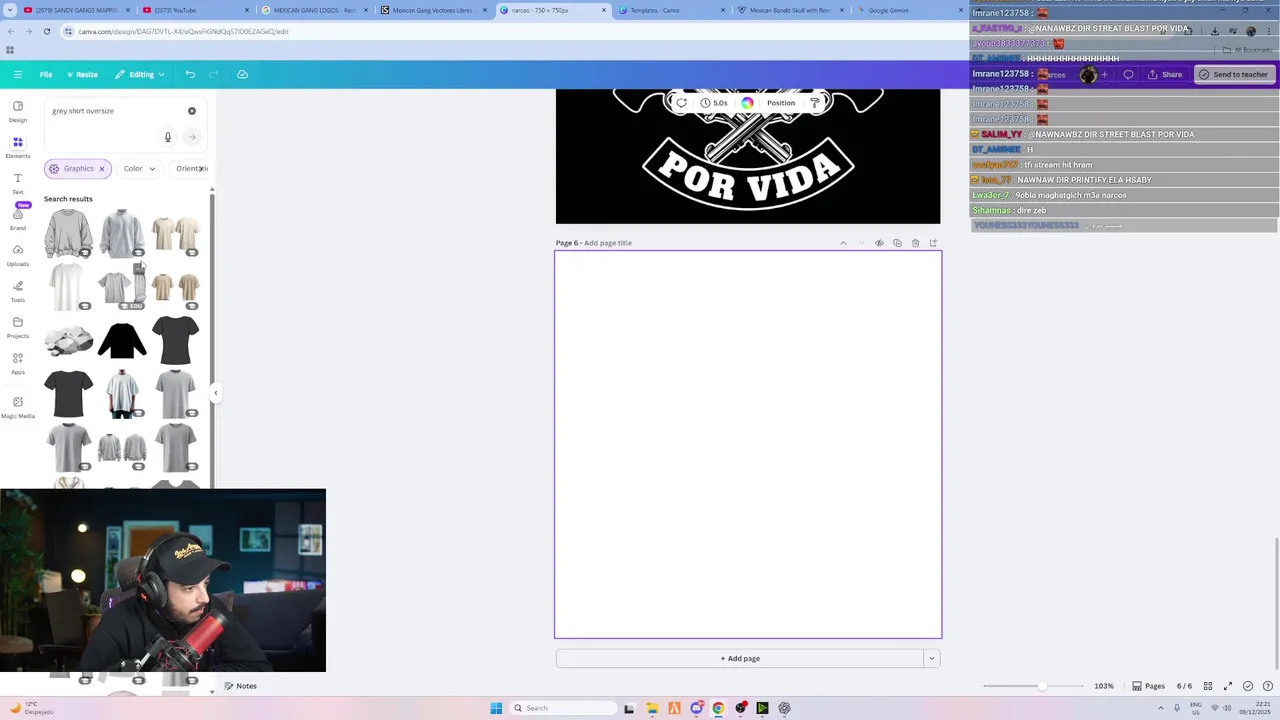Click the search field containing 'grey shirt oversize'

115,111
